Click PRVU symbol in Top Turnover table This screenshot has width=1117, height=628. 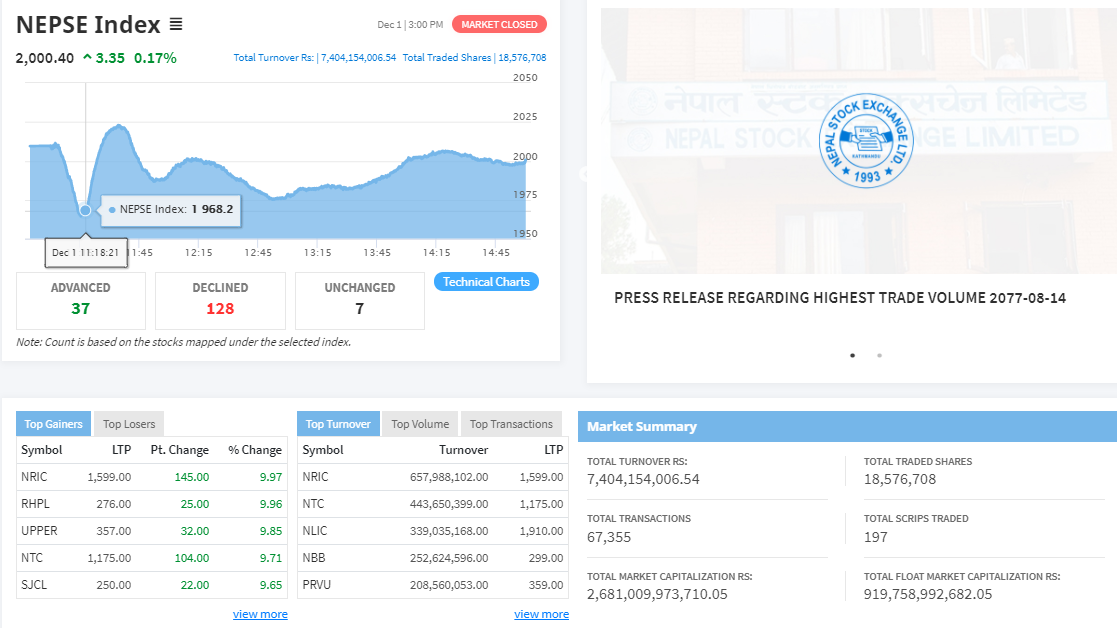[317, 585]
